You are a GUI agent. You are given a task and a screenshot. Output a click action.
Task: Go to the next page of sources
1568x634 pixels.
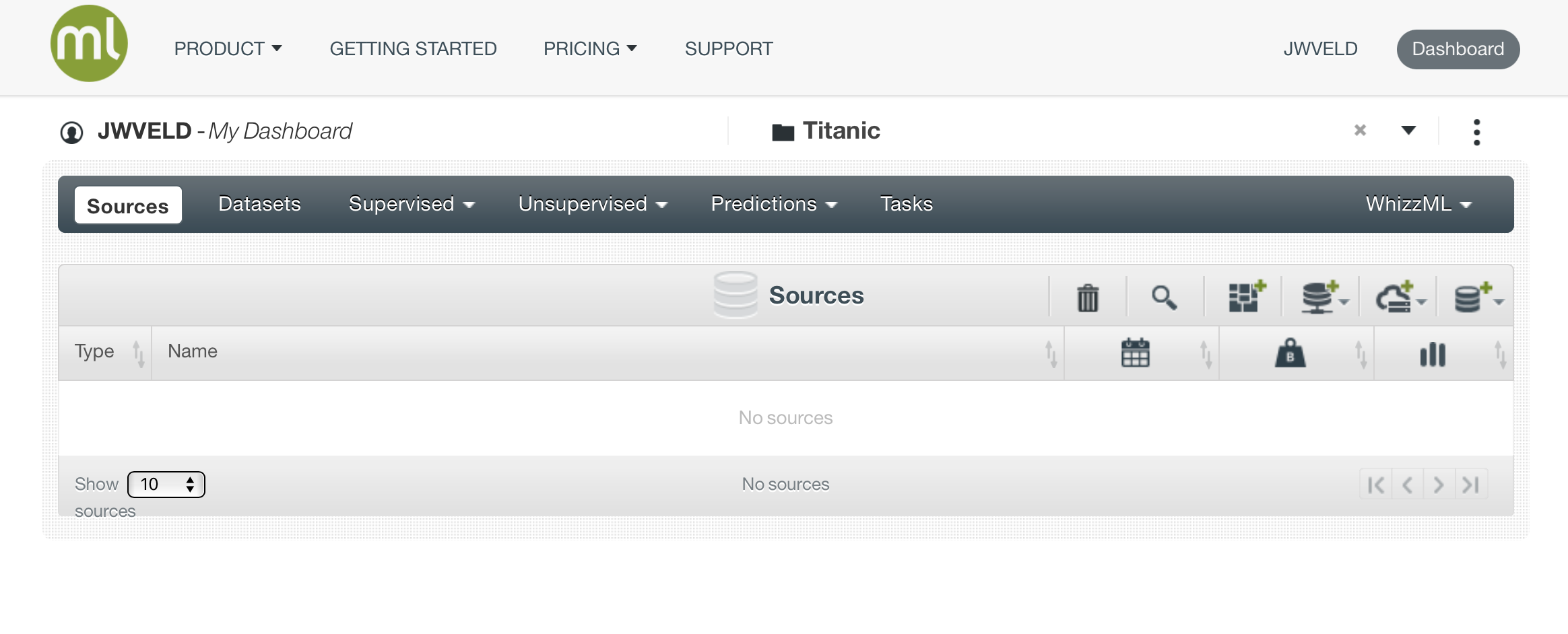tap(1439, 485)
